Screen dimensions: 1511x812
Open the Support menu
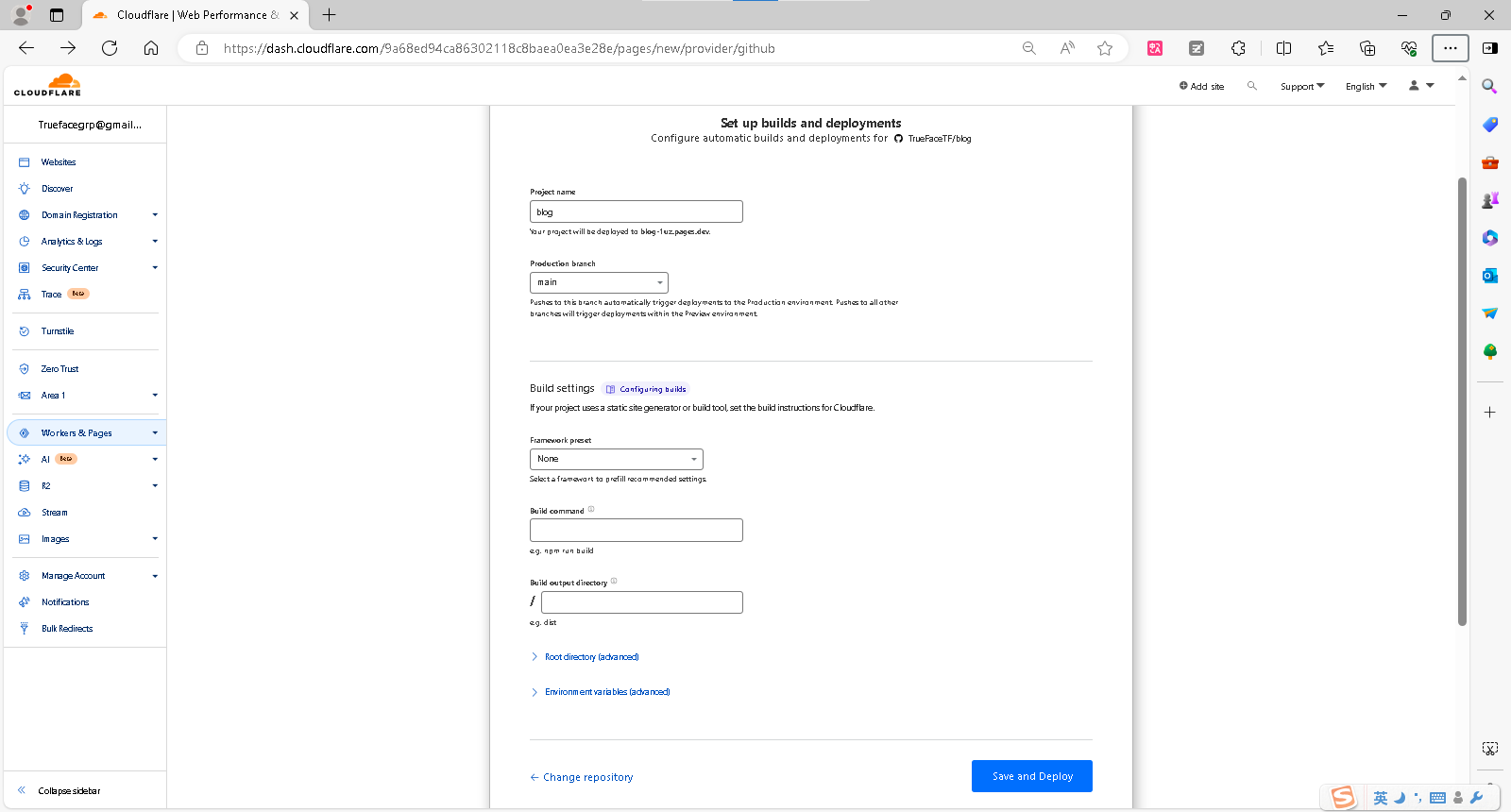[1301, 86]
